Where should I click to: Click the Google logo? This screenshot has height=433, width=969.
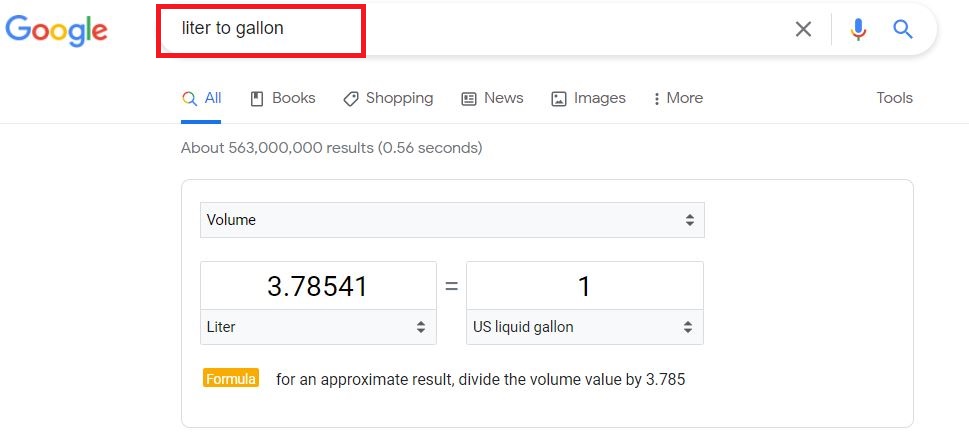point(57,30)
